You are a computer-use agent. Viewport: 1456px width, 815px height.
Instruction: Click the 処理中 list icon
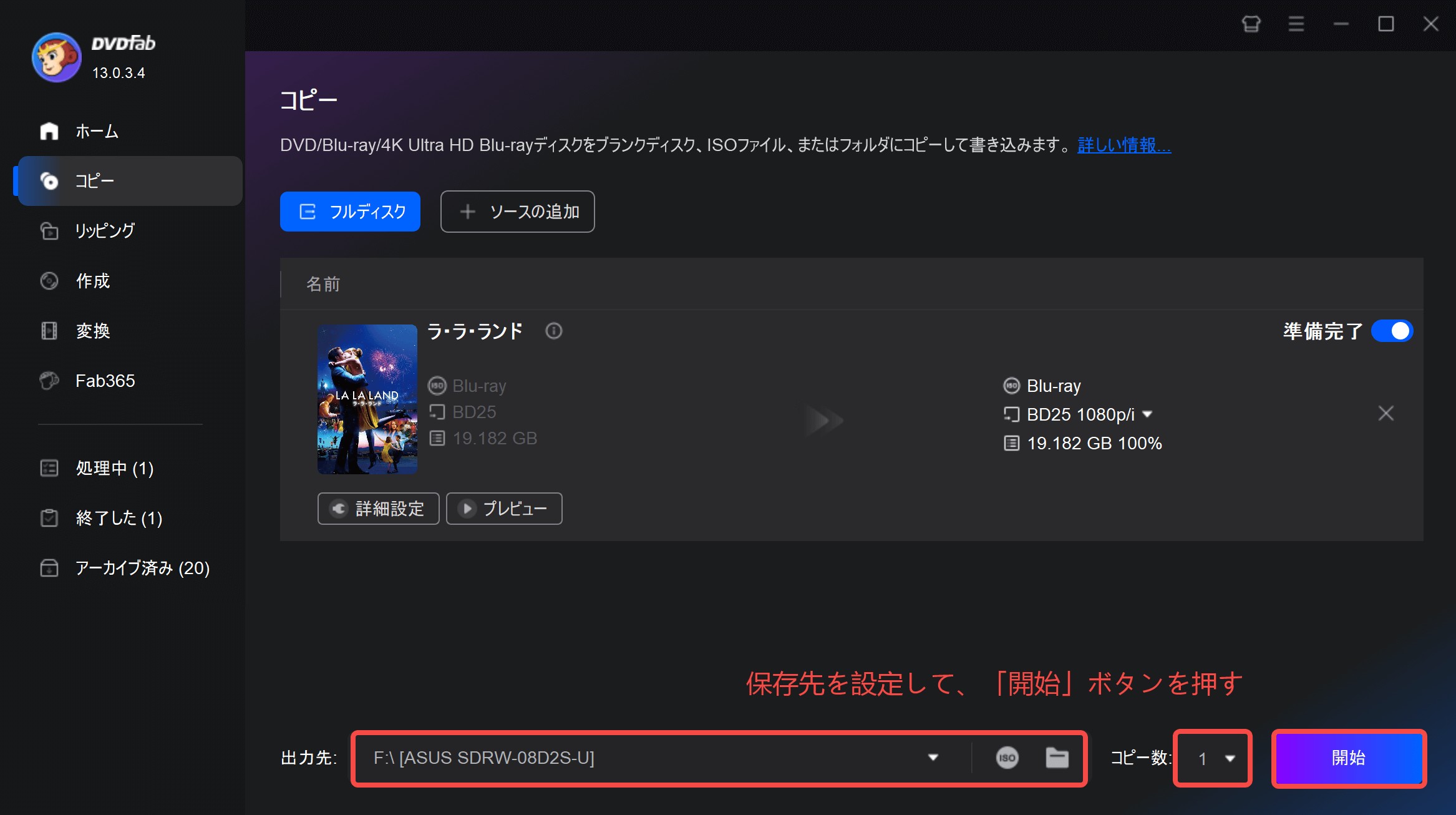point(49,468)
